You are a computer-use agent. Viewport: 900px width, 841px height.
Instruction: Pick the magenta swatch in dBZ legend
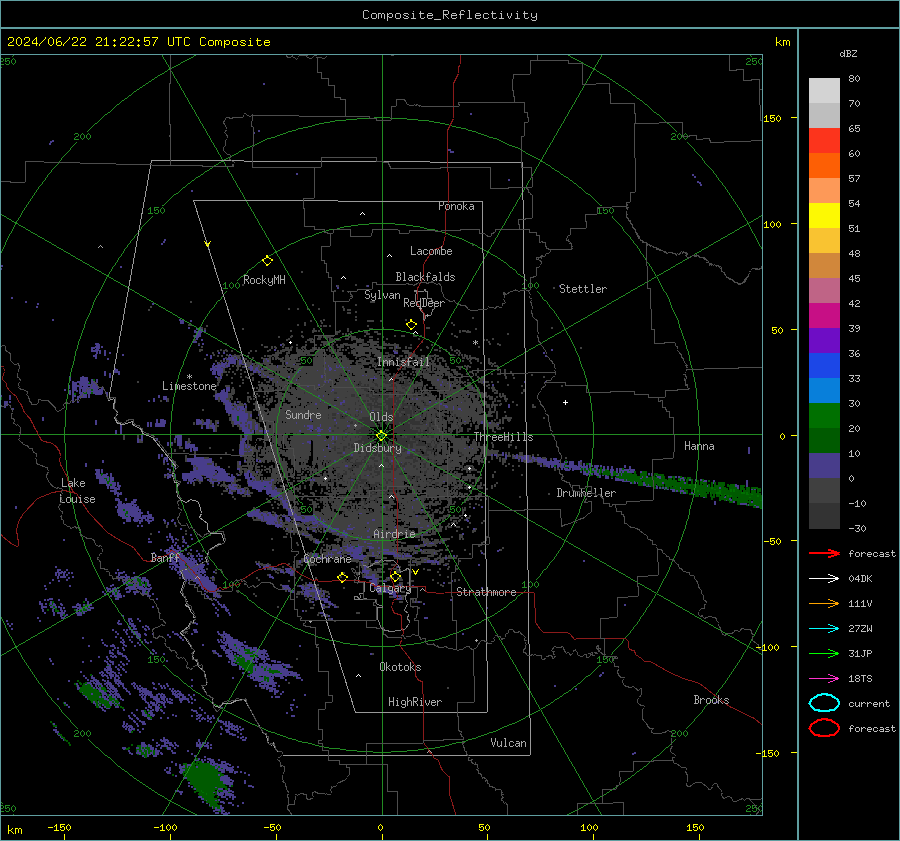pyautogui.click(x=824, y=316)
